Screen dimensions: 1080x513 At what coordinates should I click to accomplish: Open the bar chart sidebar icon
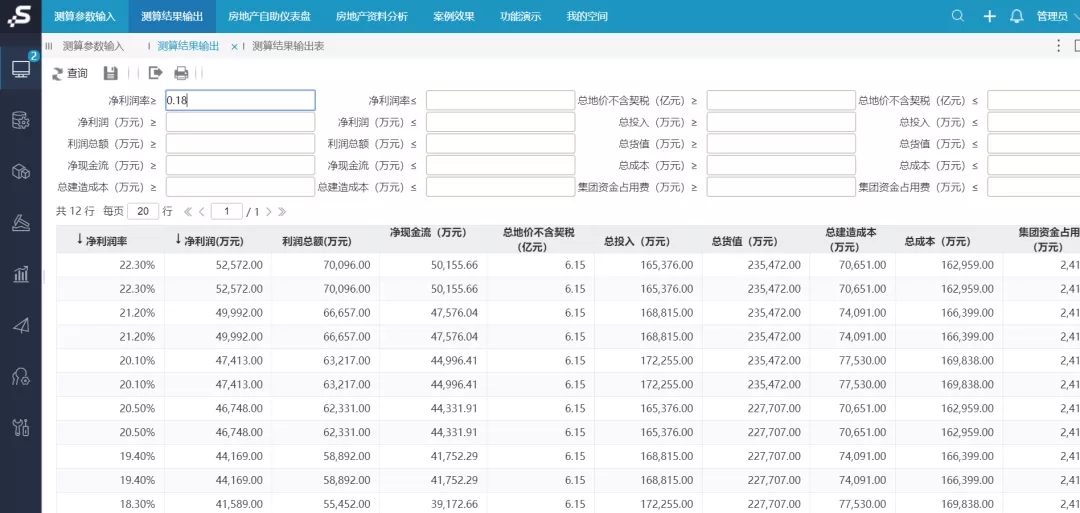click(x=21, y=274)
